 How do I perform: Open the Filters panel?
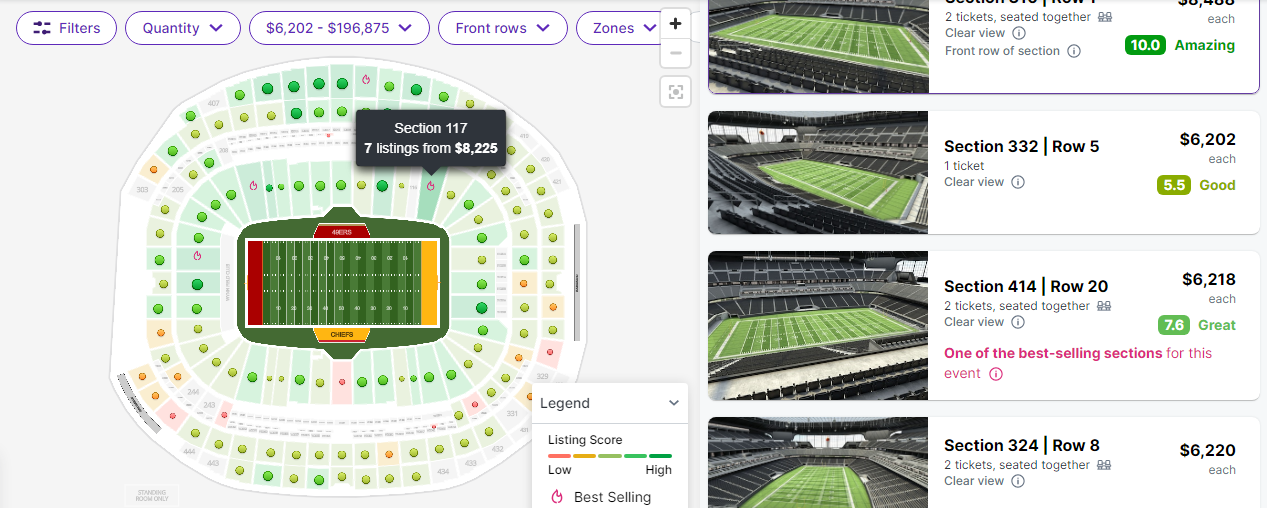coord(66,28)
